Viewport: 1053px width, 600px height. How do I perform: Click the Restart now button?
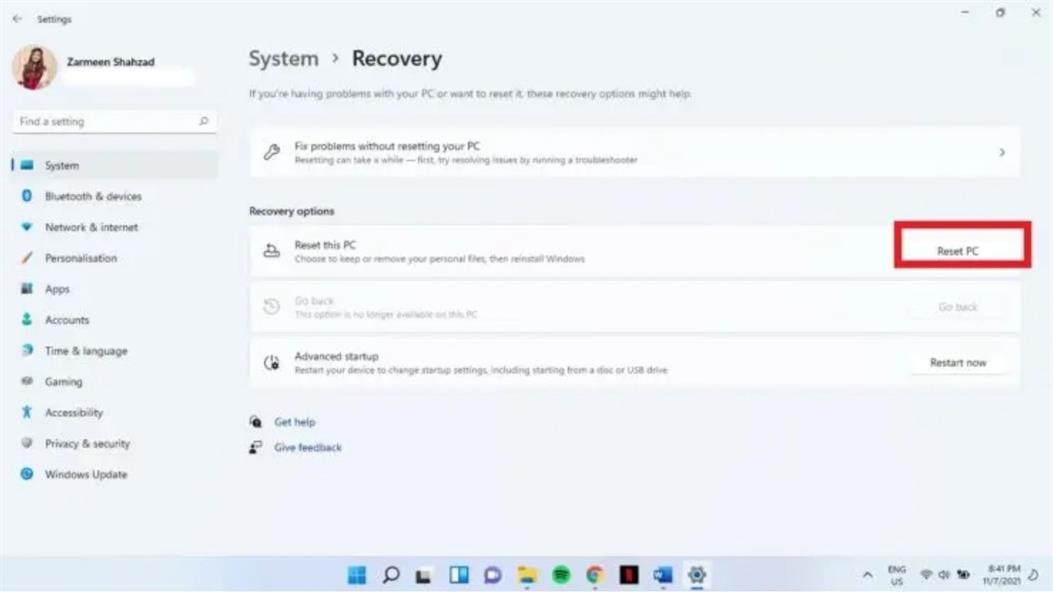coord(958,363)
